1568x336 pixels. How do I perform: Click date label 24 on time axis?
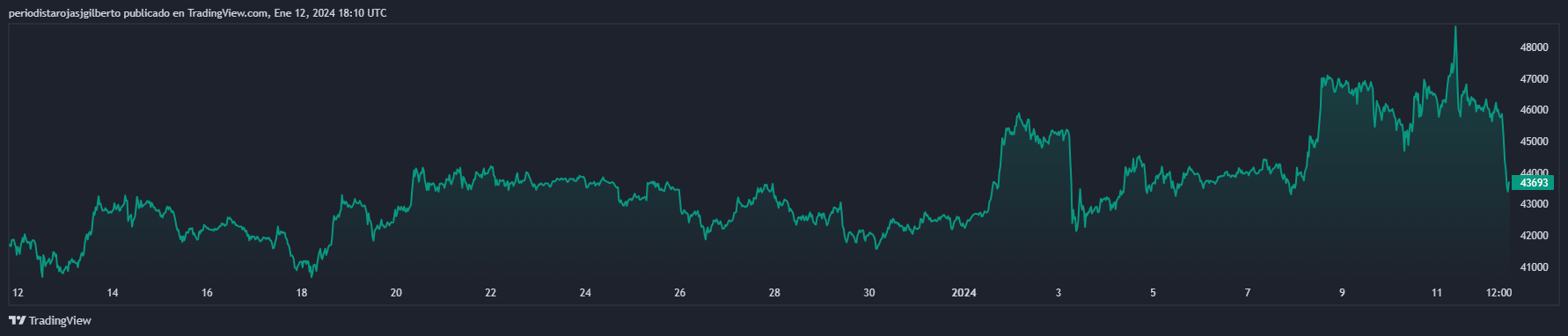585,293
